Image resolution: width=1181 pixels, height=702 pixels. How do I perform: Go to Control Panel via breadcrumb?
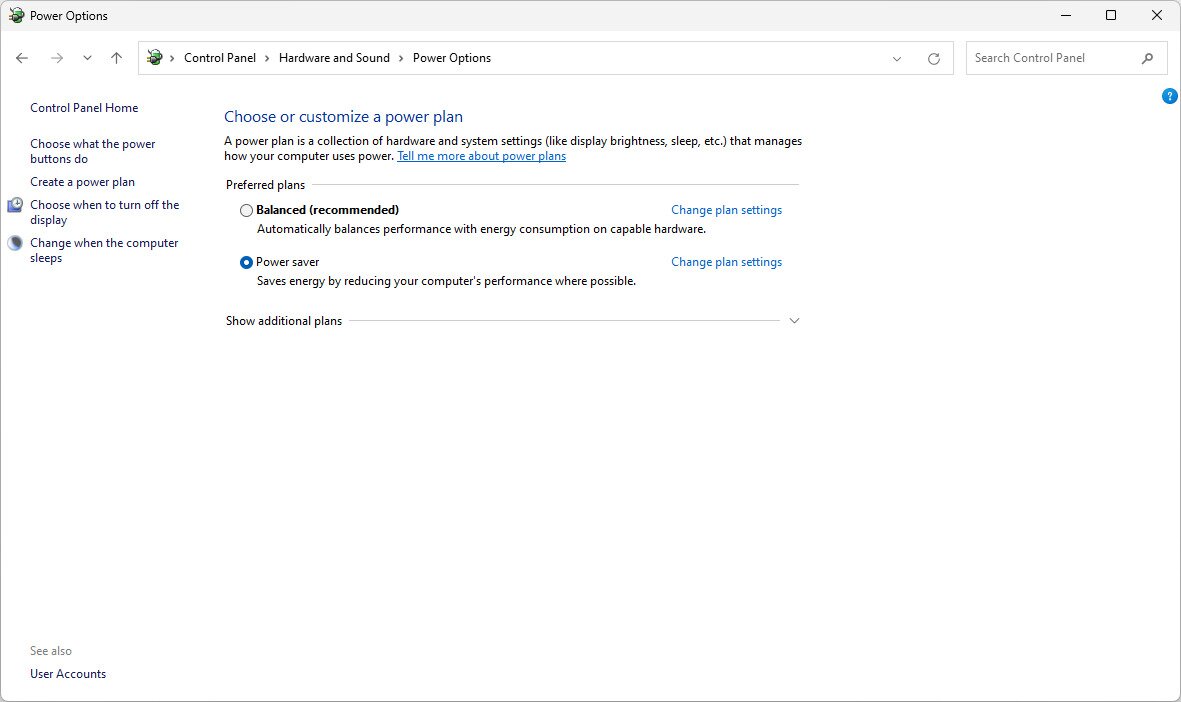click(x=220, y=58)
